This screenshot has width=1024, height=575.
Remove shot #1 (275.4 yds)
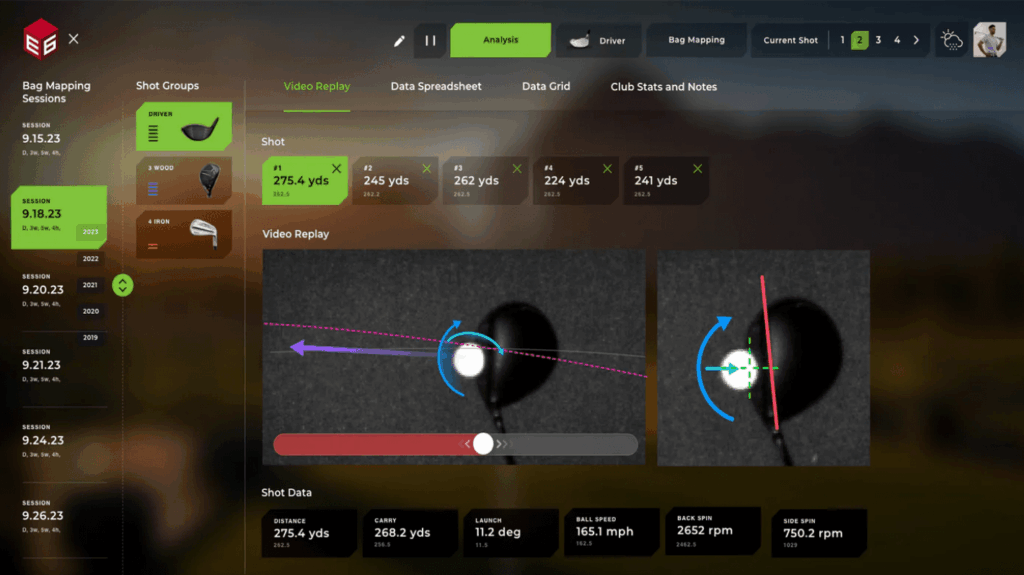click(336, 169)
